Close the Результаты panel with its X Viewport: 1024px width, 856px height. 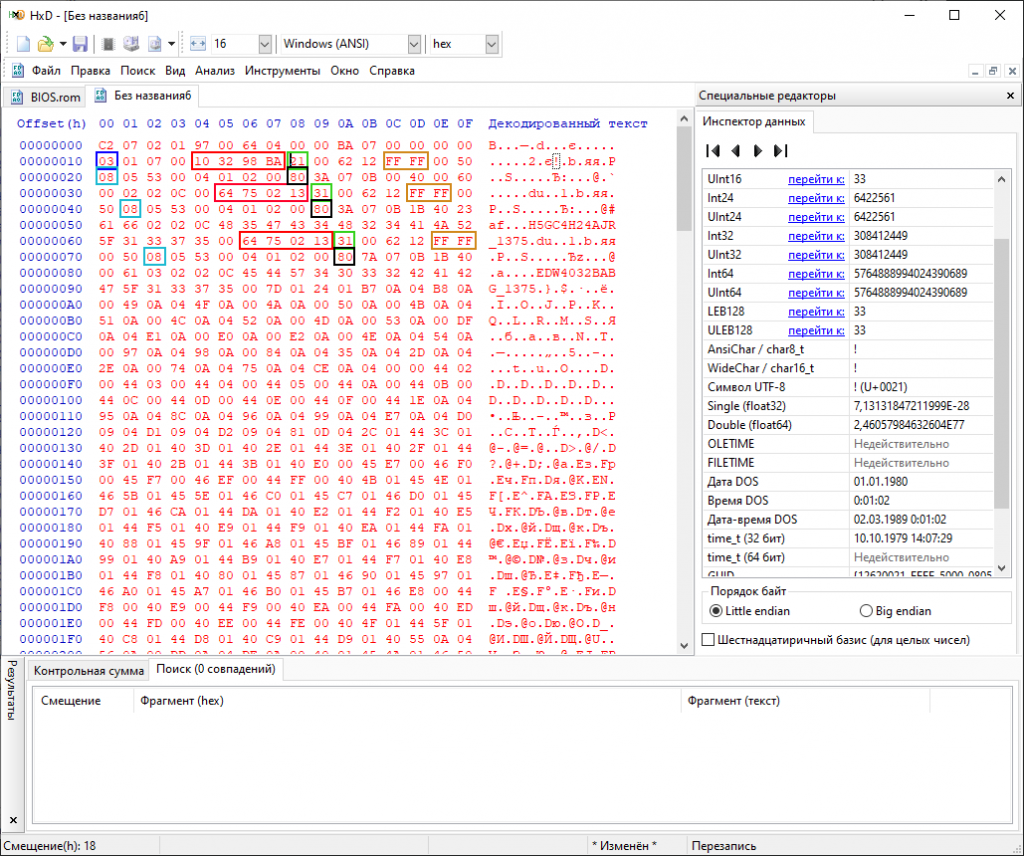[13, 819]
